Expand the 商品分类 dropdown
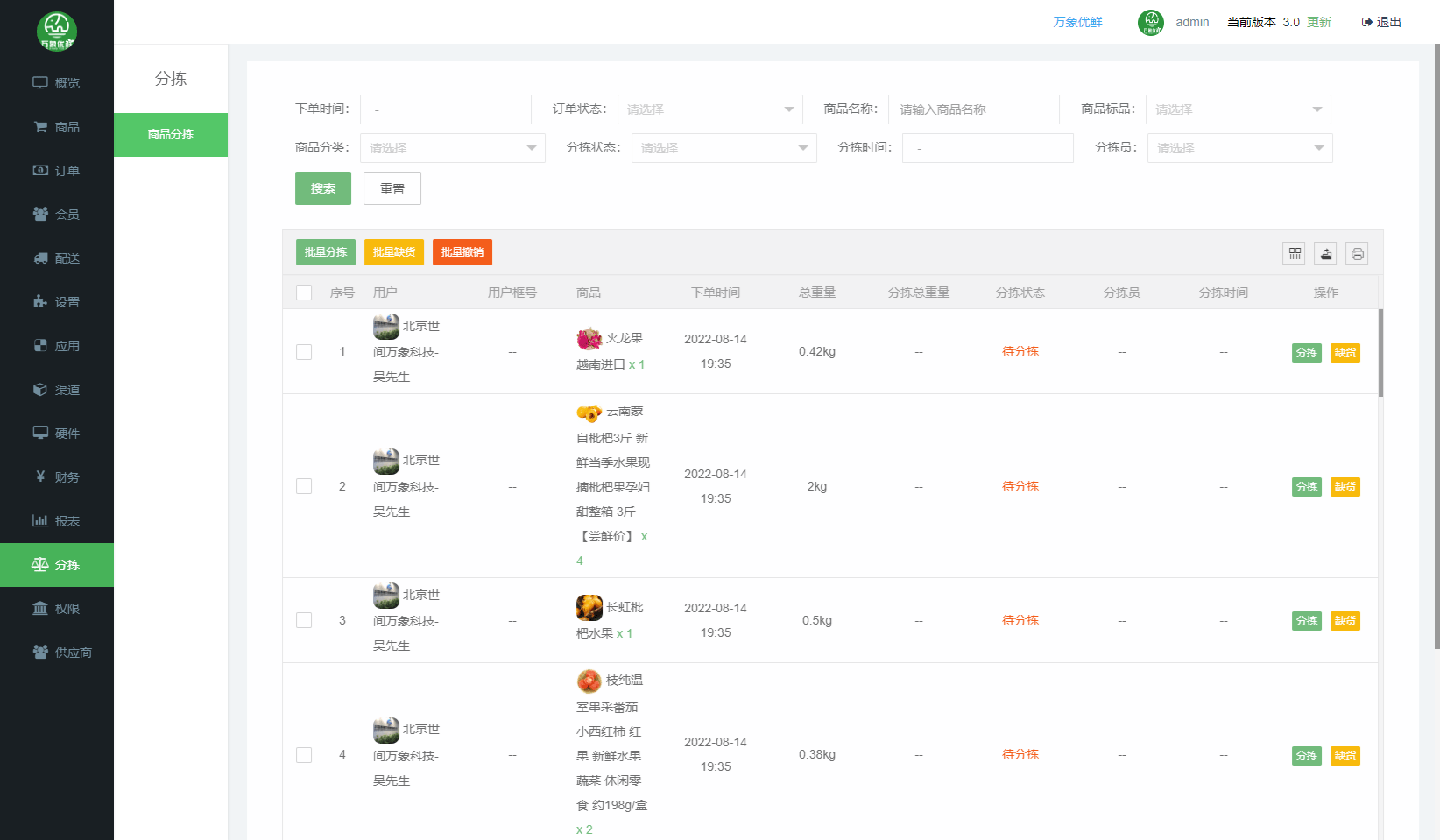This screenshot has height=840, width=1440. click(x=452, y=148)
